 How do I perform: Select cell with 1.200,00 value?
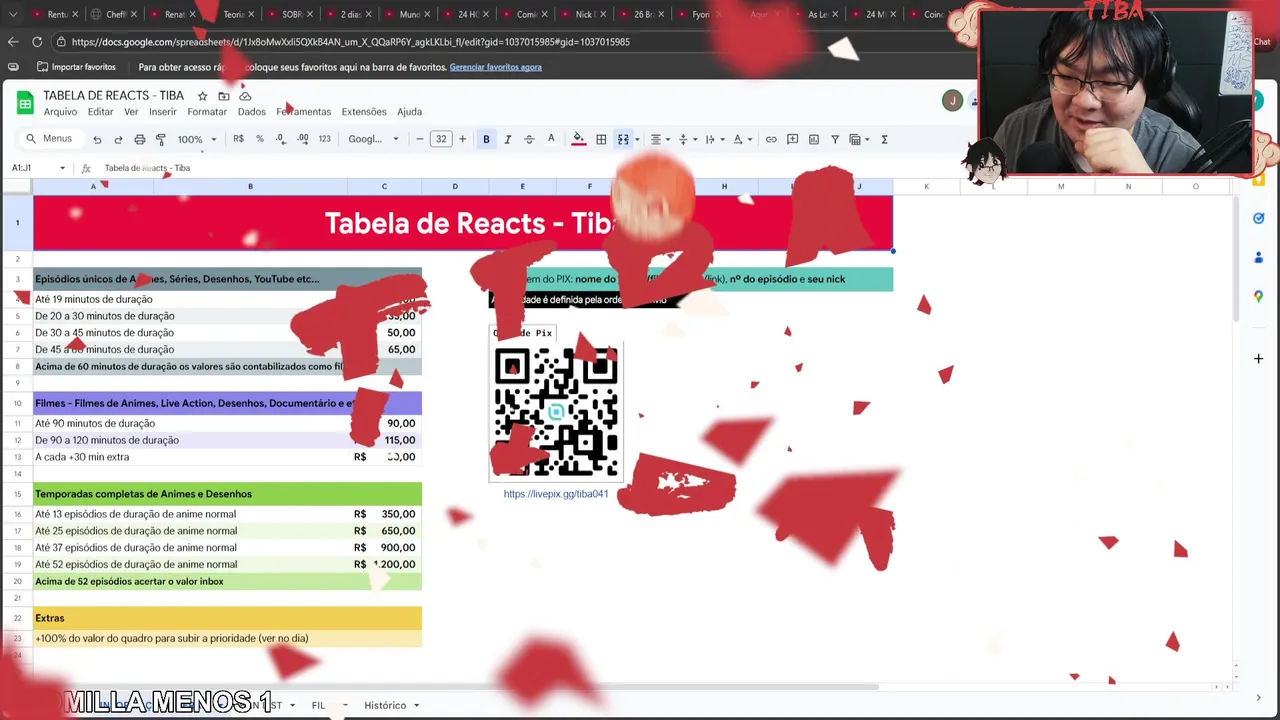(384, 564)
